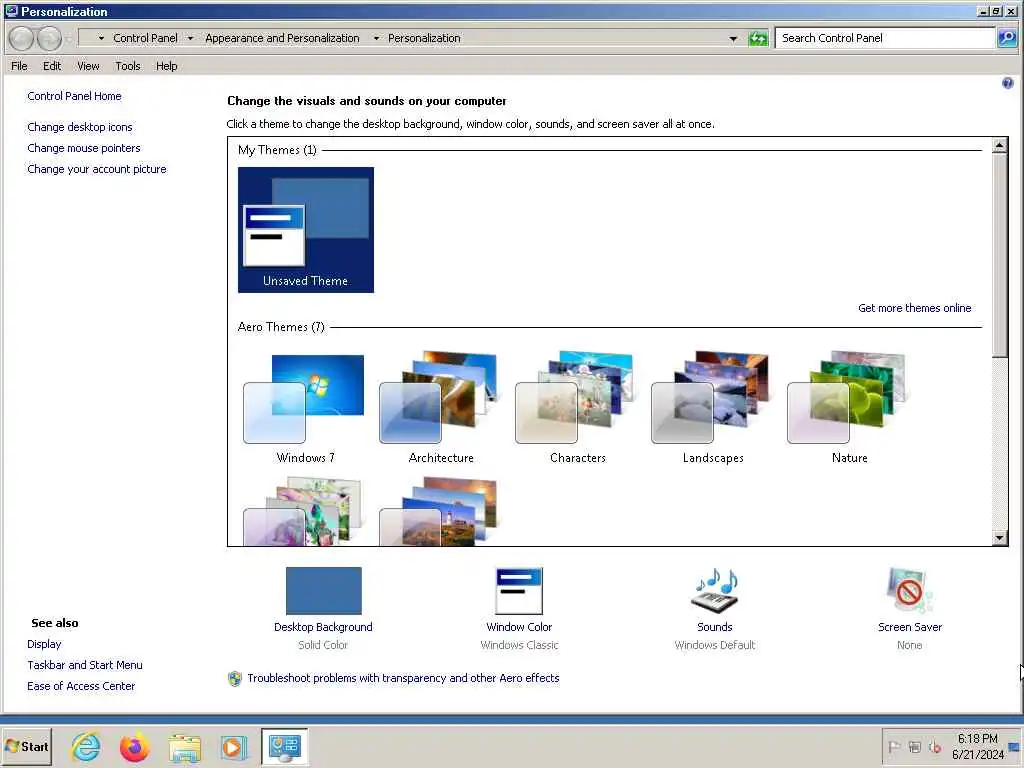The image size is (1024, 768).
Task: Open Change desktop icons link
Action: click(80, 127)
